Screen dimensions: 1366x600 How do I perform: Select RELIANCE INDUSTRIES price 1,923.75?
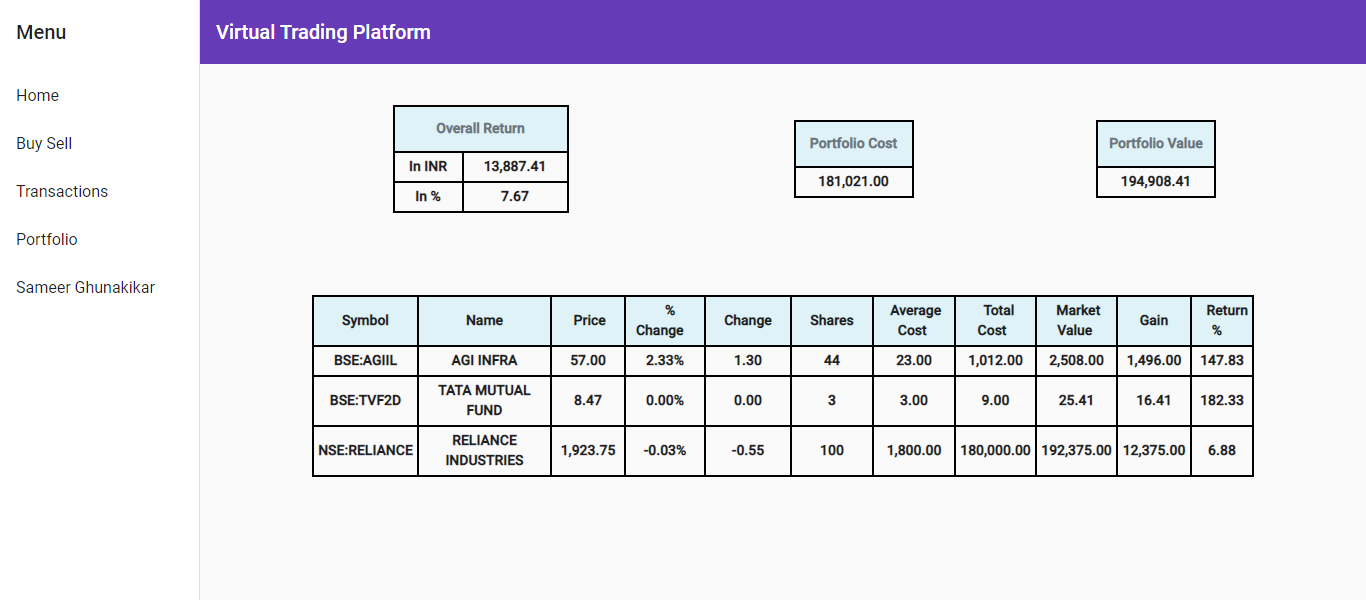[x=588, y=450]
